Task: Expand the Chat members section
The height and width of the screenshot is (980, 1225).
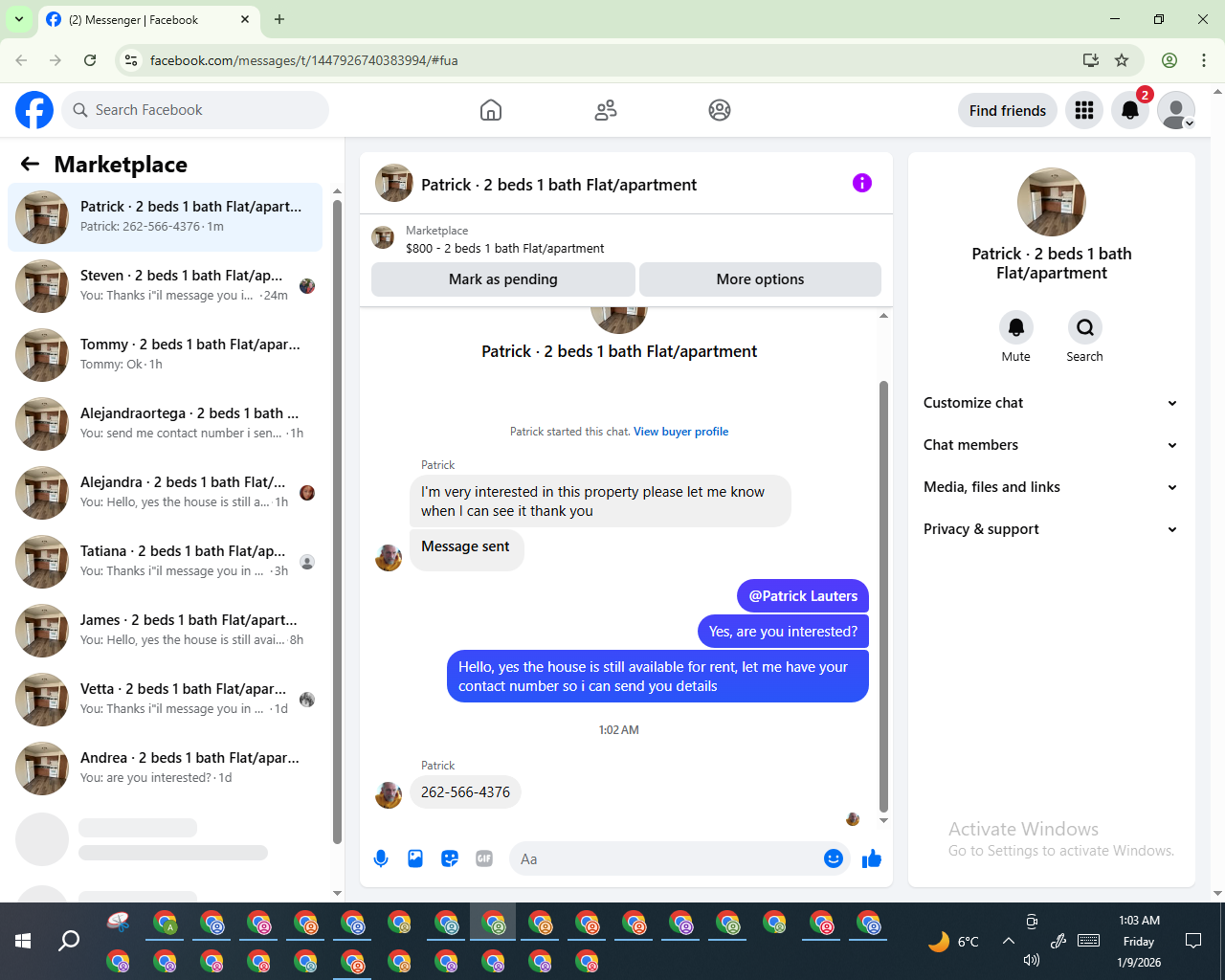Action: [x=1052, y=445]
